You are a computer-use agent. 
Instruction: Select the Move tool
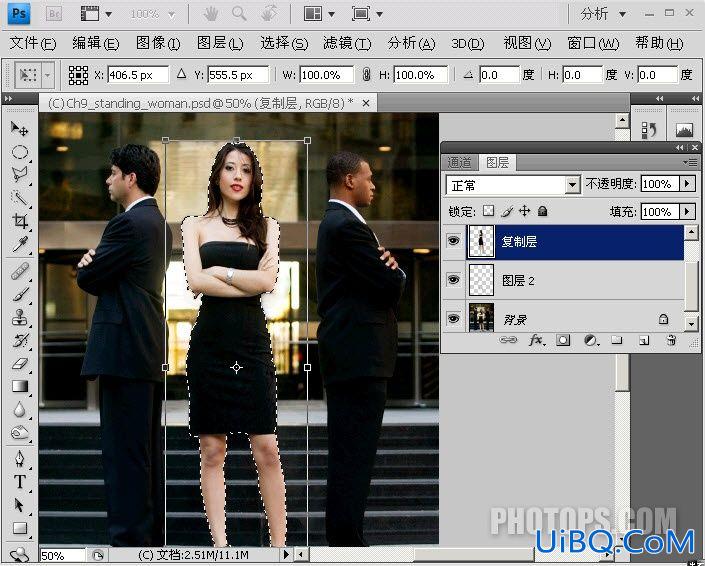(19, 129)
